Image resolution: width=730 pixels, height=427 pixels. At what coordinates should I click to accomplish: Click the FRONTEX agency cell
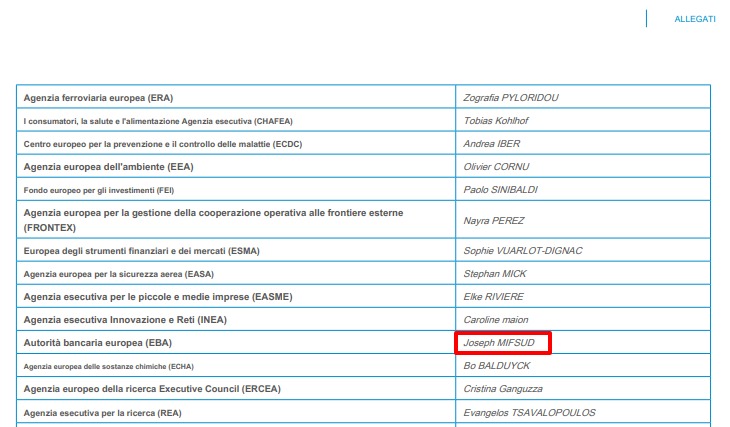click(236, 220)
